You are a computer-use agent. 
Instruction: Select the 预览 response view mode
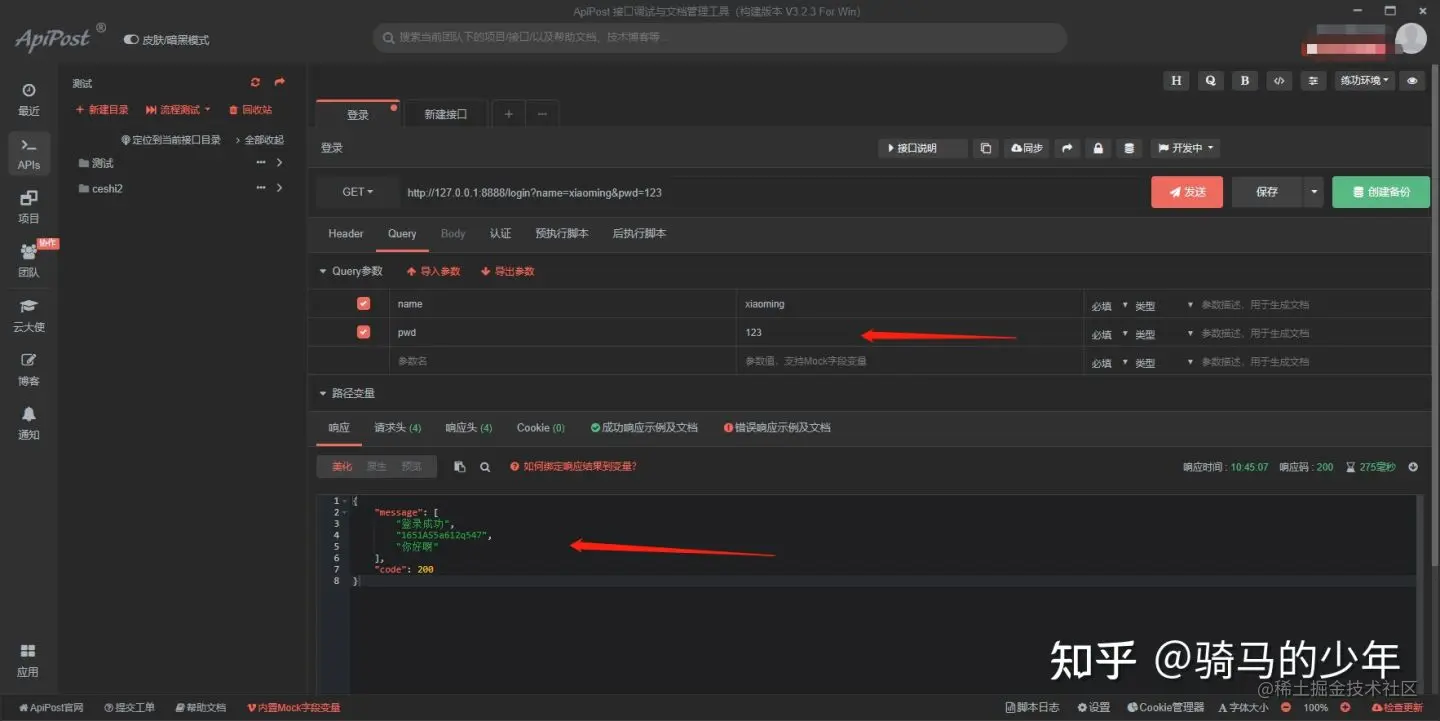click(411, 467)
